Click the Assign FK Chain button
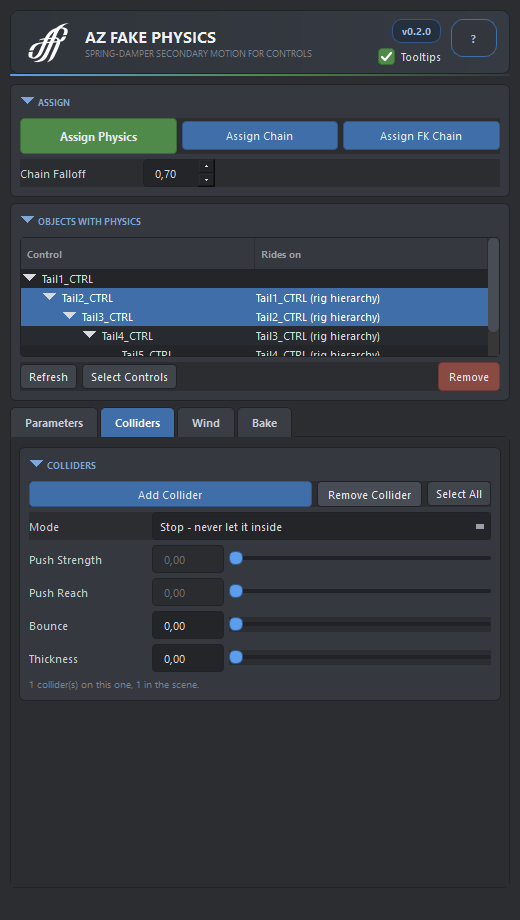 pyautogui.click(x=421, y=136)
